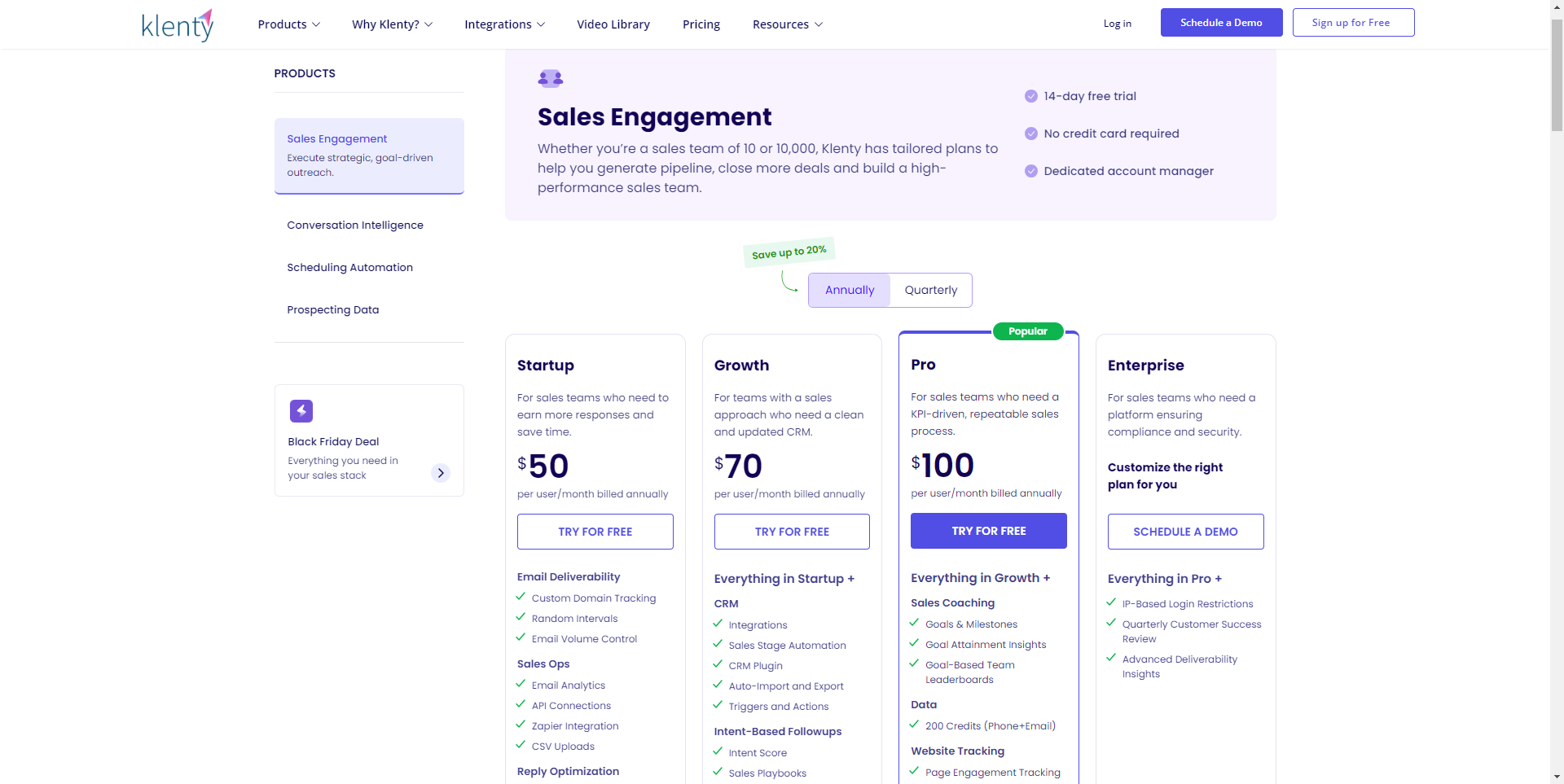The image size is (1564, 784).
Task: Click TRY FOR FREE under Pro plan
Action: 989,531
